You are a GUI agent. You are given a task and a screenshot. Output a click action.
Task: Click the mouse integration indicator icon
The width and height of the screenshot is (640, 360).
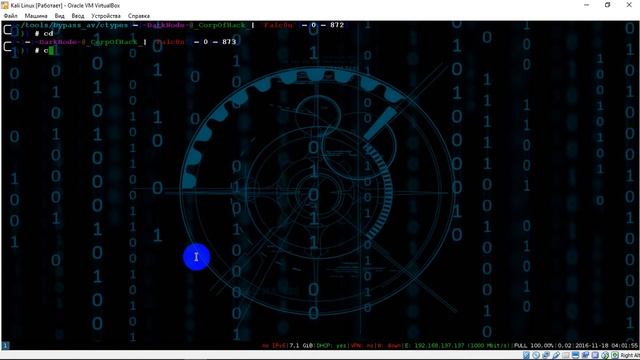tap(605, 355)
